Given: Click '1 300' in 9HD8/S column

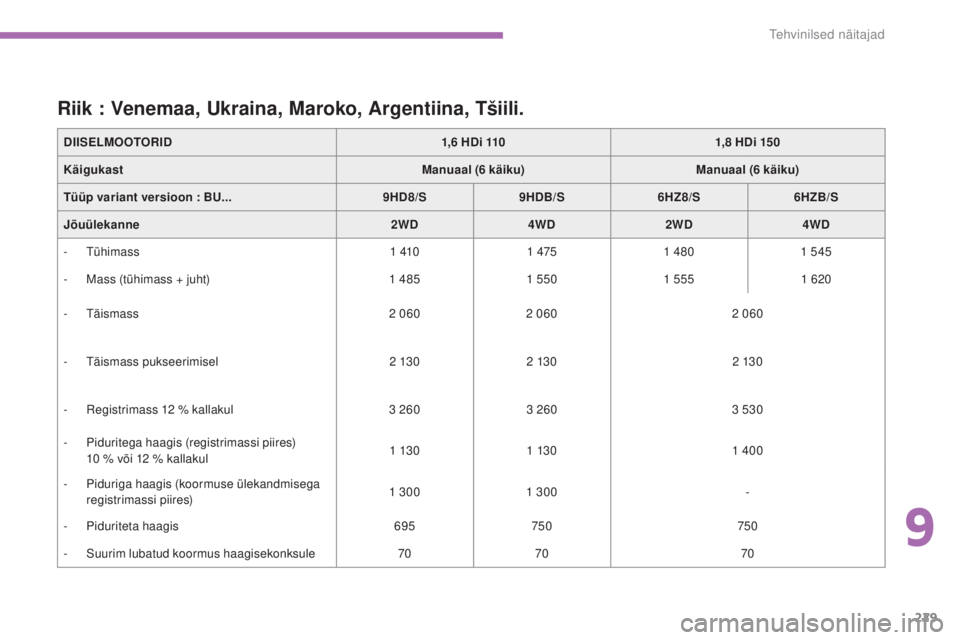Looking at the screenshot, I should tap(405, 492).
